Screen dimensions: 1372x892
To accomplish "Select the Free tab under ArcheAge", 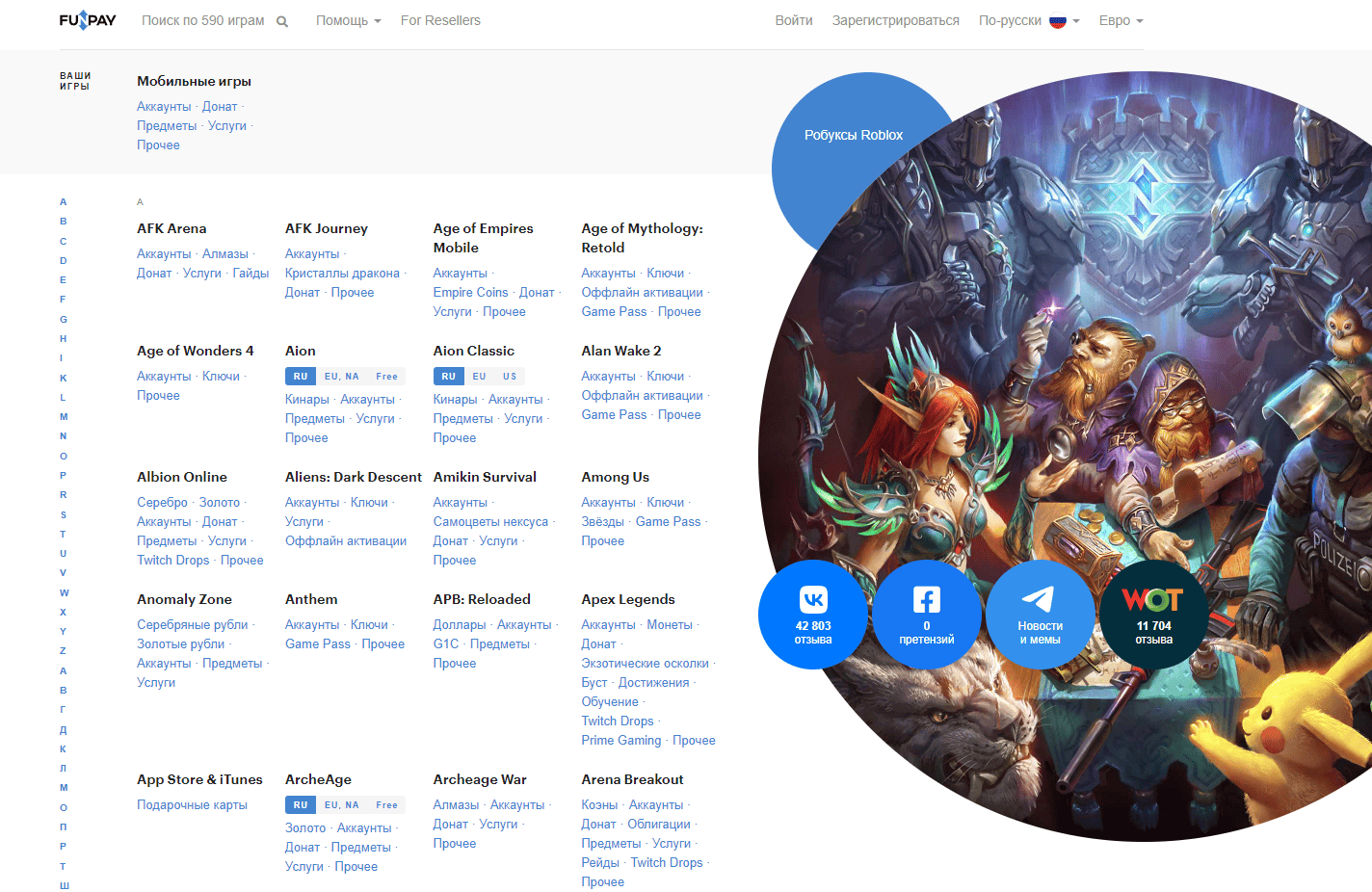I will [x=387, y=805].
